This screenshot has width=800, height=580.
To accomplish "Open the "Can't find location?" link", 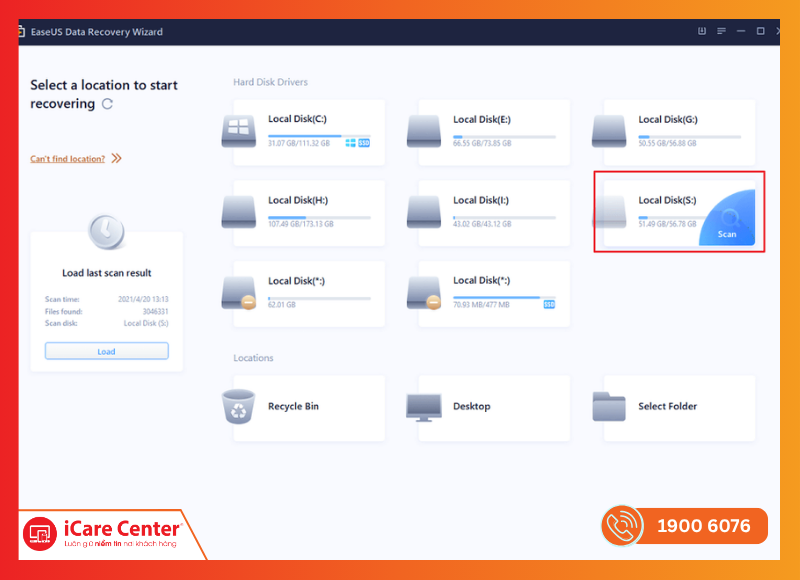I will (x=67, y=158).
